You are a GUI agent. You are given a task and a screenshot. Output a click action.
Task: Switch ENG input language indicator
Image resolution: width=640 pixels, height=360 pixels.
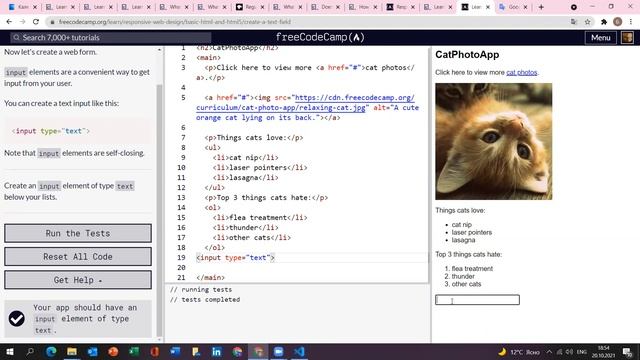pyautogui.click(x=582, y=352)
